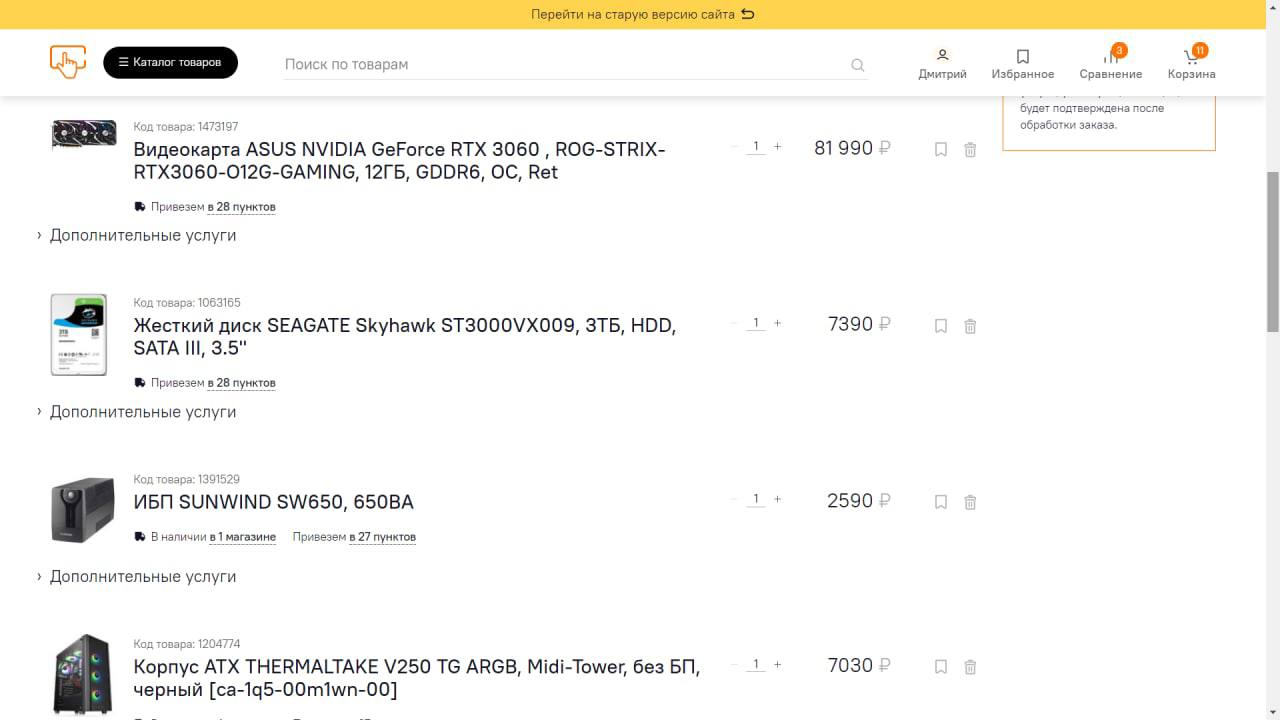Show 27 пунктов delivery for SUNWIND

[382, 537]
